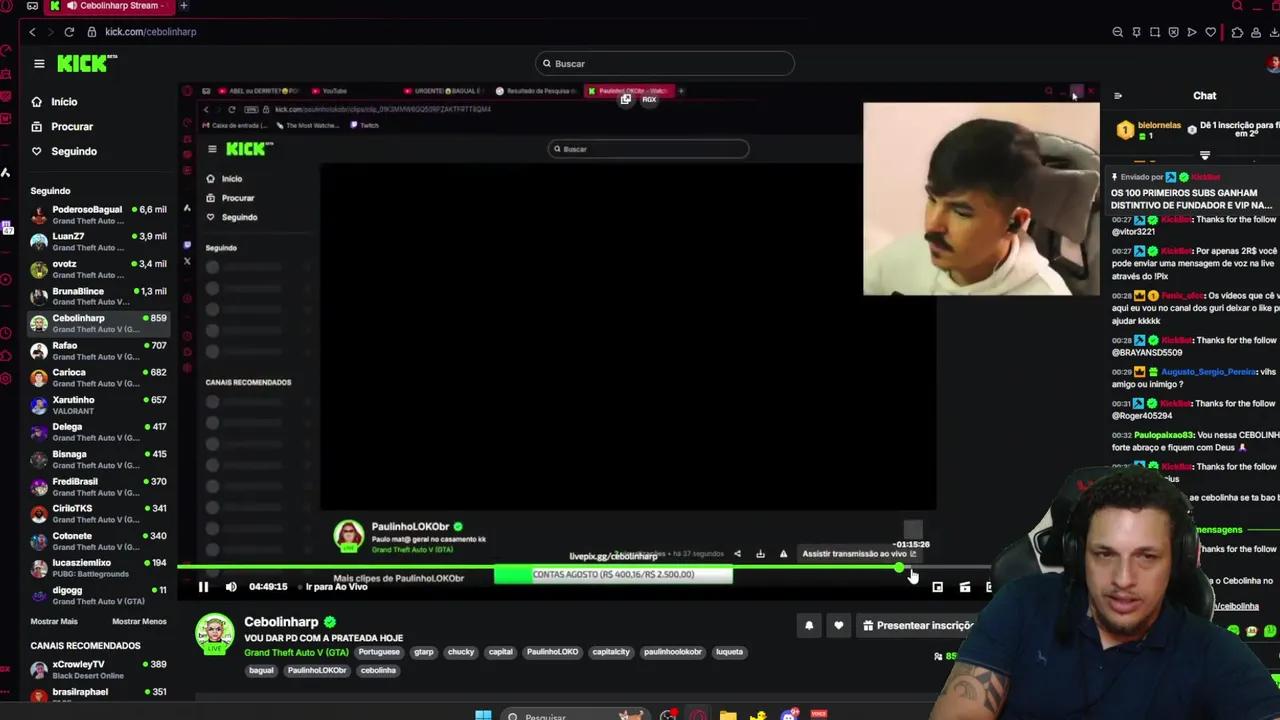
Task: Open the Windows Start menu
Action: pyautogui.click(x=483, y=715)
